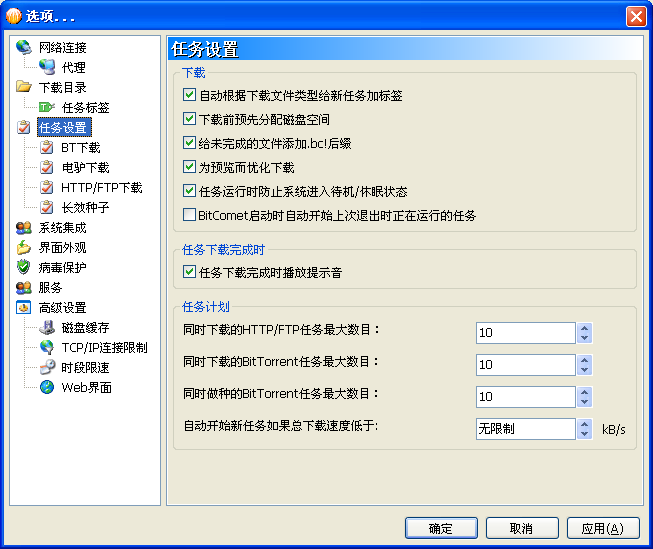
Task: Click the 下载目录 folder icon
Action: [24, 87]
